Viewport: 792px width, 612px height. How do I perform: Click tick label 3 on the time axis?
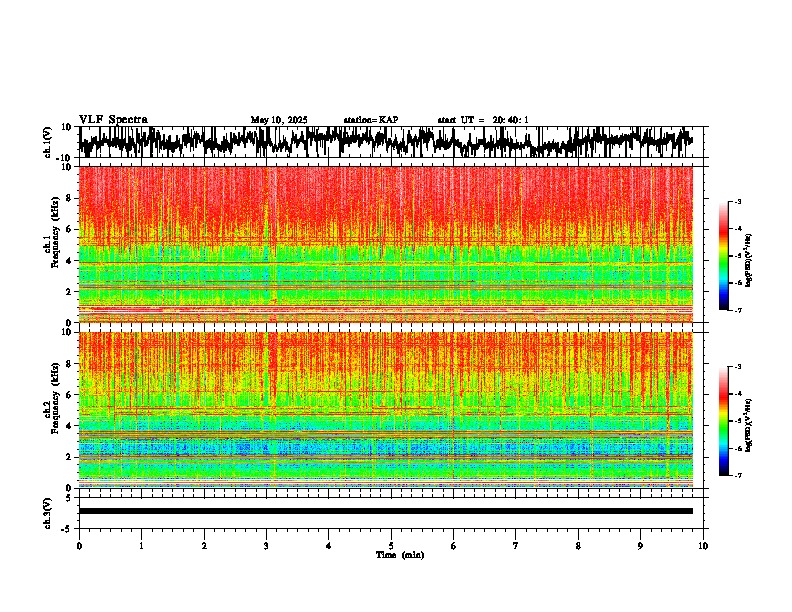click(266, 546)
